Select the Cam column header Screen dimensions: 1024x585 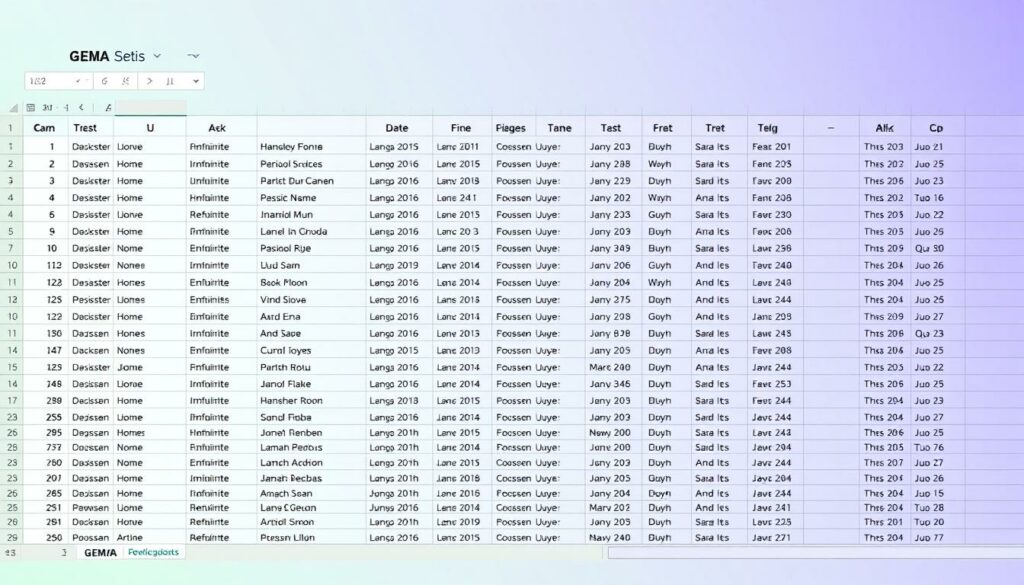pyautogui.click(x=44, y=128)
